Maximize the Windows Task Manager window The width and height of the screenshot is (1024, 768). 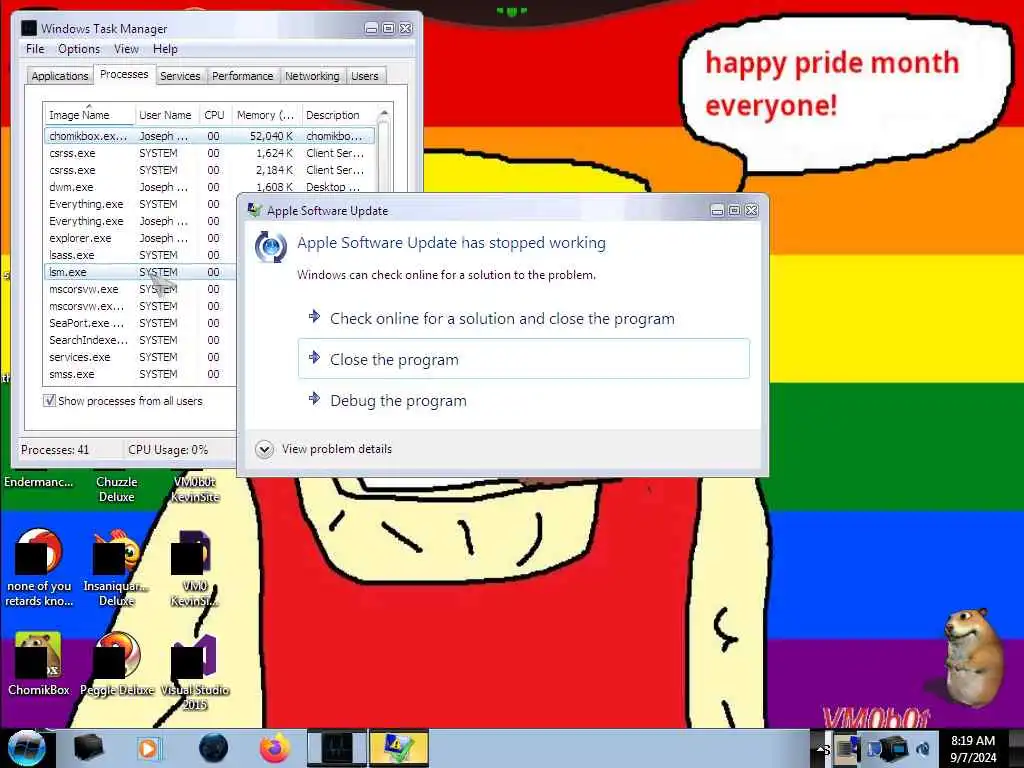click(389, 28)
